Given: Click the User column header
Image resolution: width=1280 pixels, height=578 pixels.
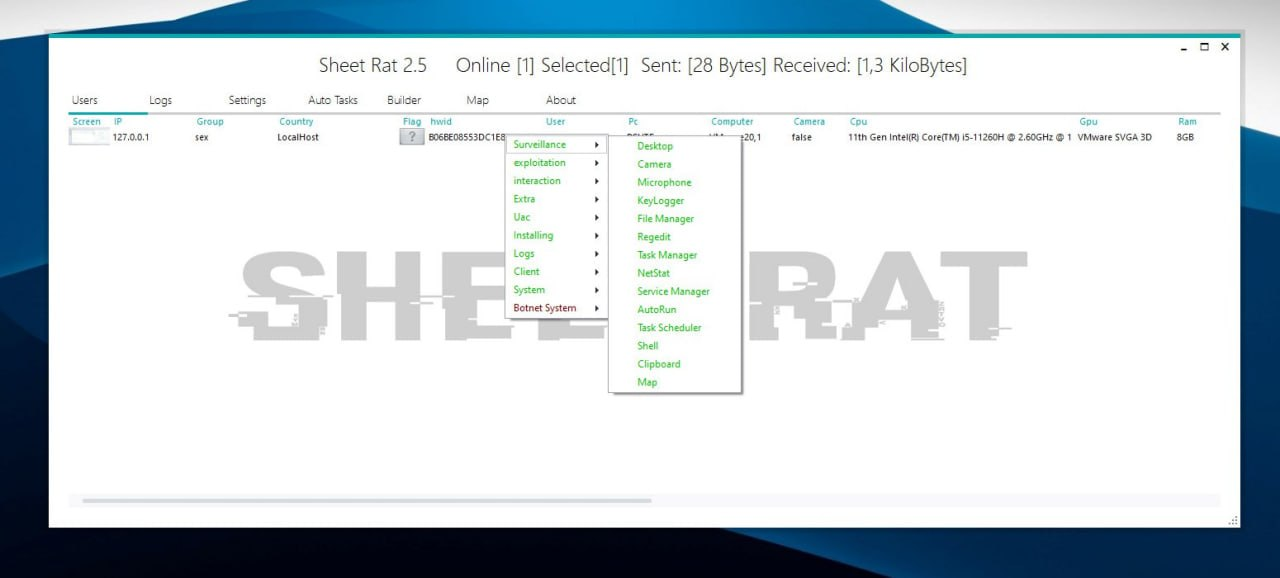Looking at the screenshot, I should (x=555, y=122).
